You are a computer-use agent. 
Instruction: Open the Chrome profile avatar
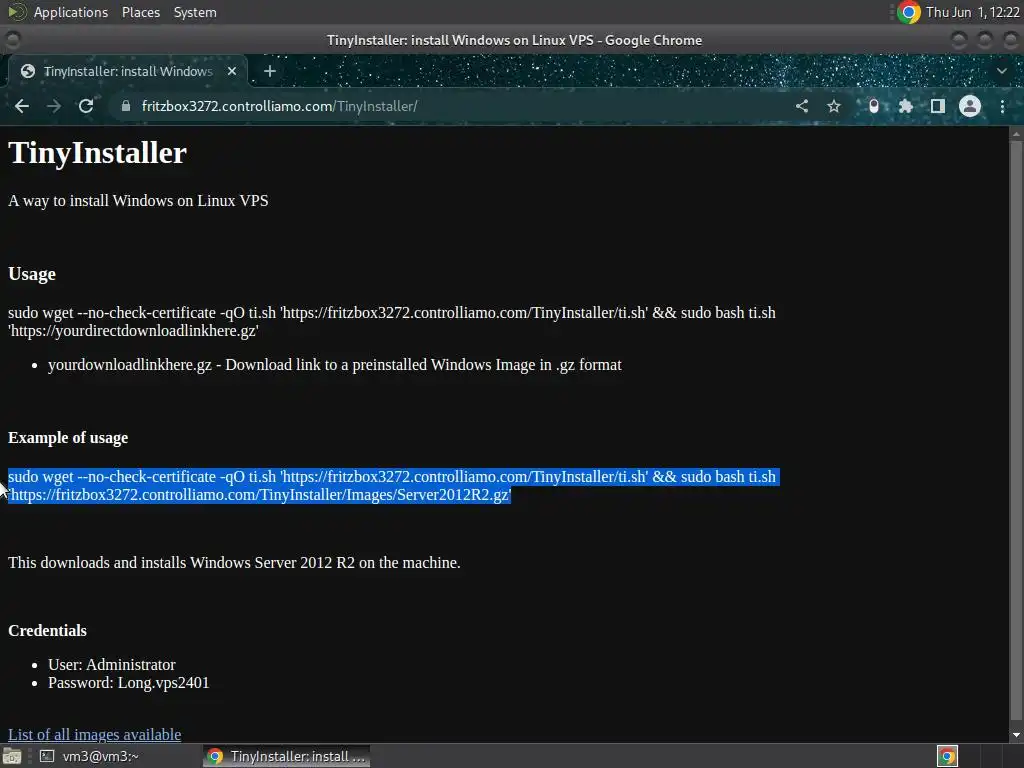(970, 106)
